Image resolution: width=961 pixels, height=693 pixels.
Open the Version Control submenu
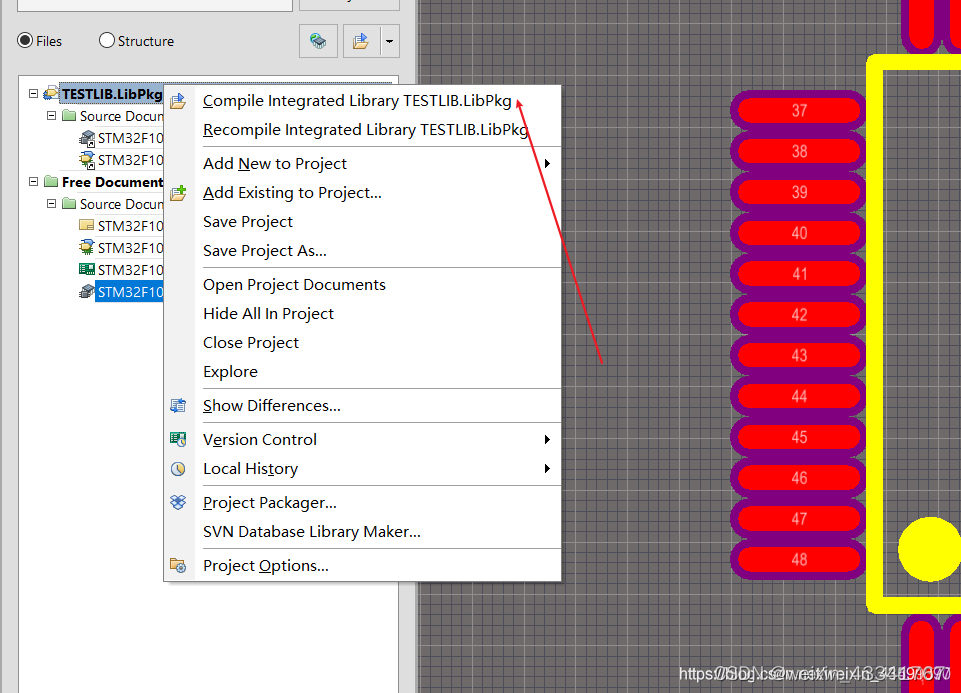click(363, 439)
